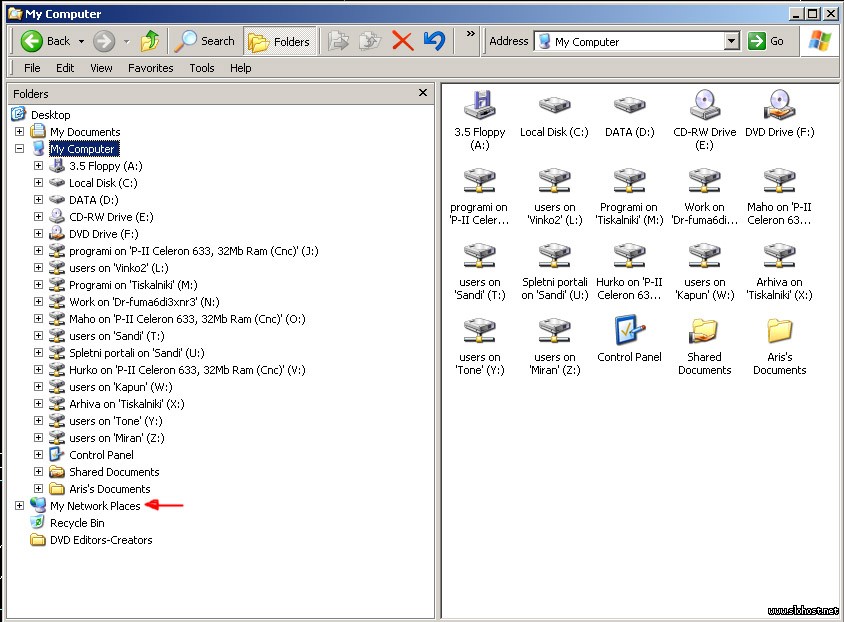Open the Tools menu

202,68
